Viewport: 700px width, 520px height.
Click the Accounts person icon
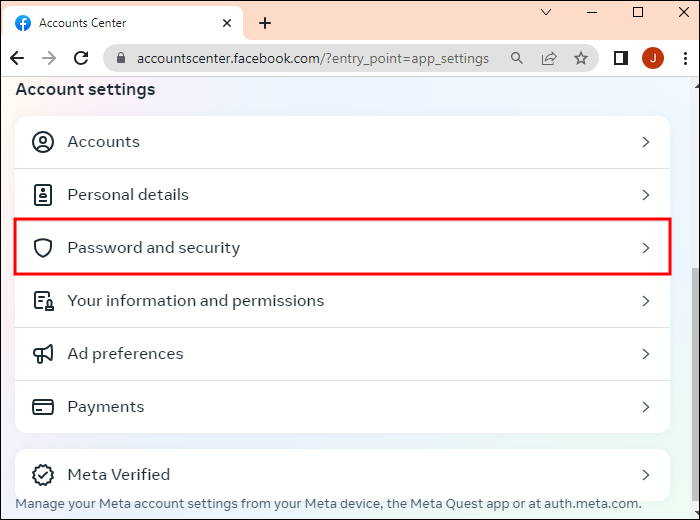click(43, 142)
